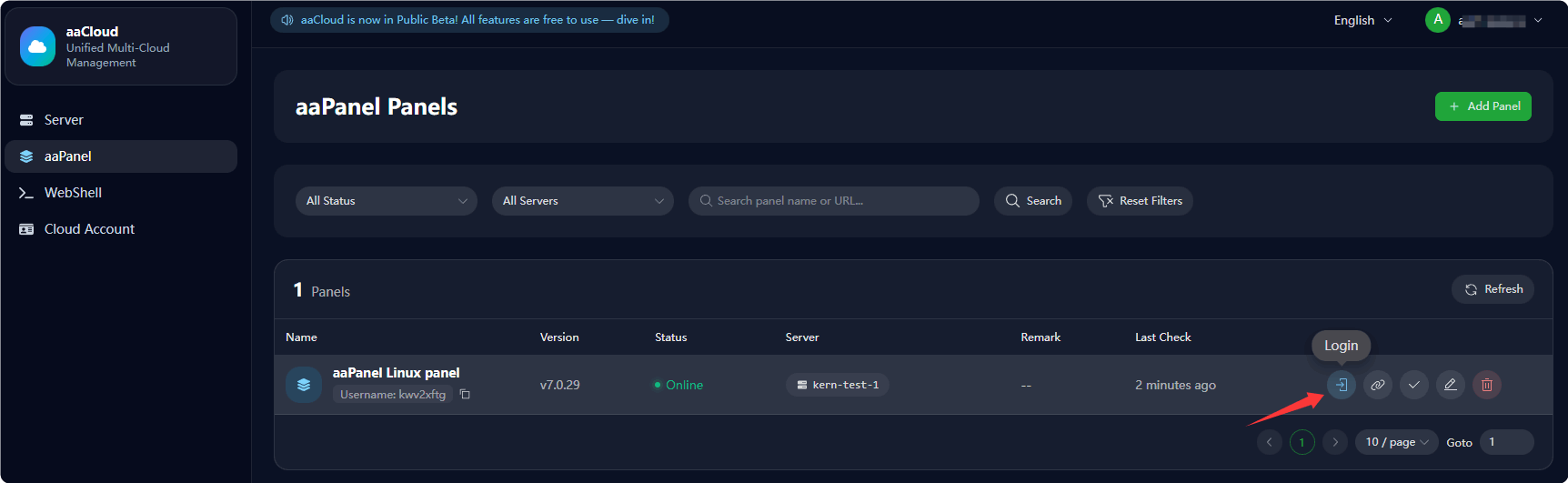Open the 10 / page size dropdown
Viewport: 1568px width, 483px height.
(1397, 442)
